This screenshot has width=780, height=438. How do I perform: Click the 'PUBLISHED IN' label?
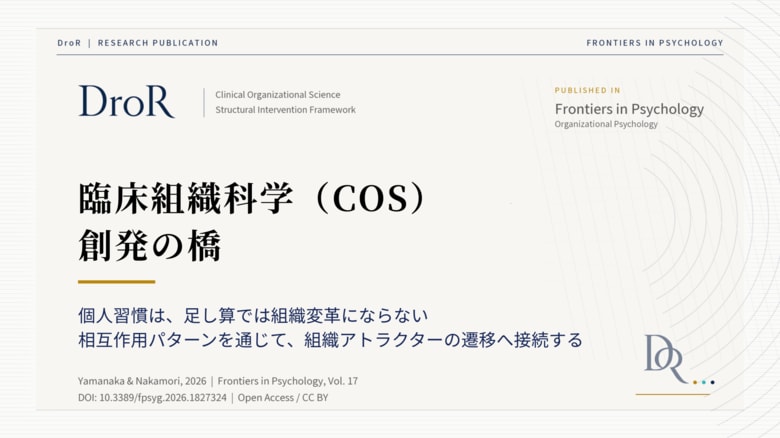coord(587,90)
